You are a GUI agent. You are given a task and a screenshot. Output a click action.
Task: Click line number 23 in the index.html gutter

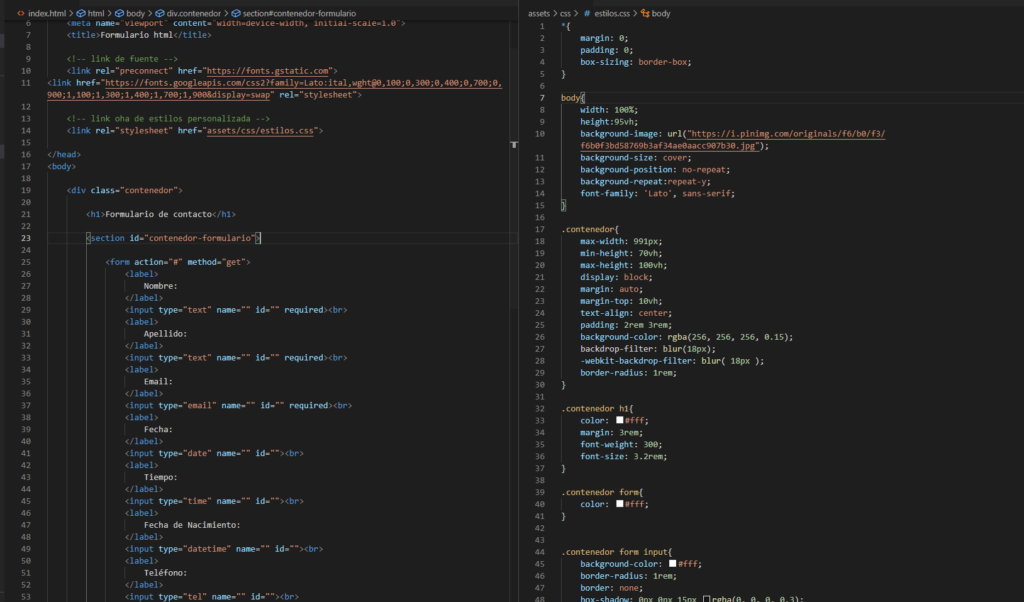[25, 238]
